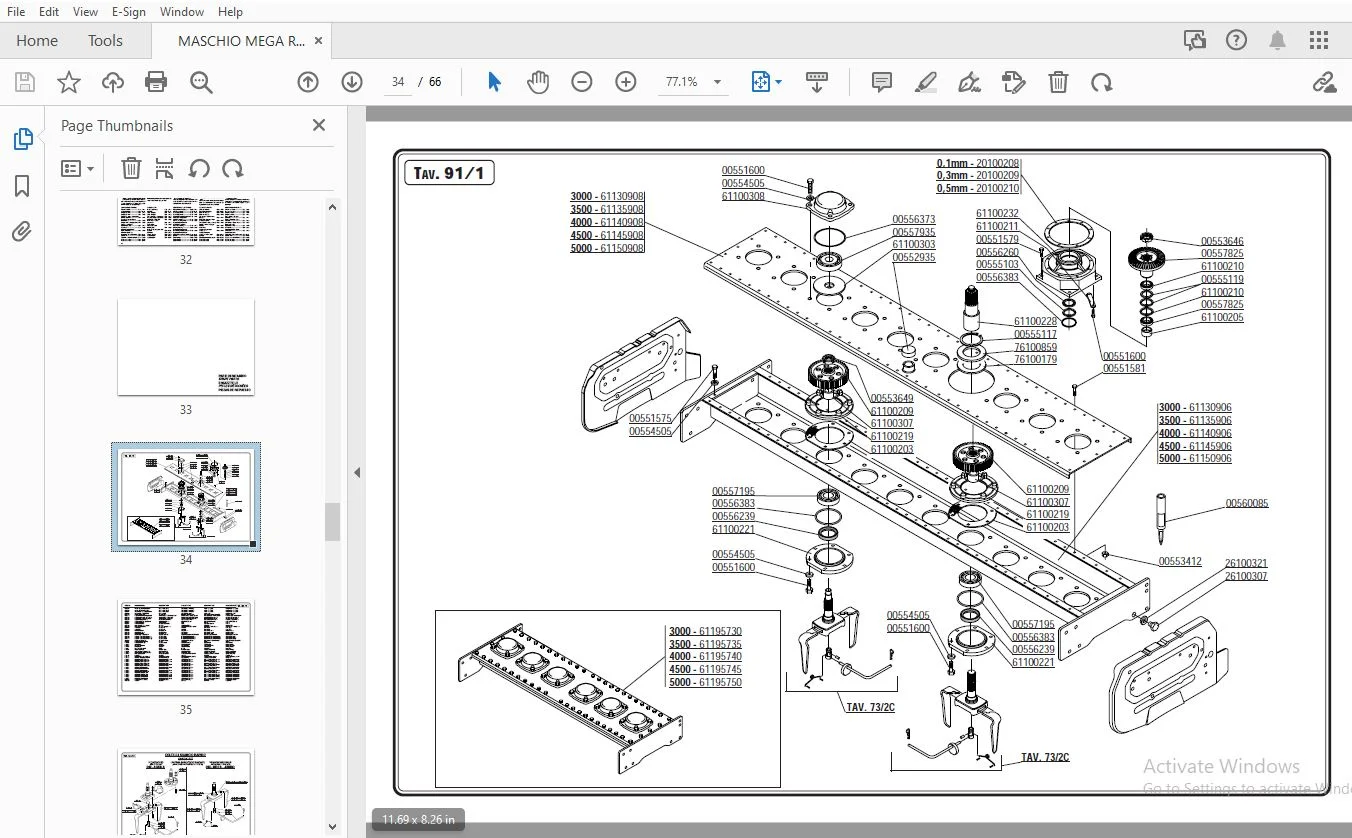1352x838 pixels.
Task: Click part number 00553646 in the diagram
Action: [x=1222, y=241]
